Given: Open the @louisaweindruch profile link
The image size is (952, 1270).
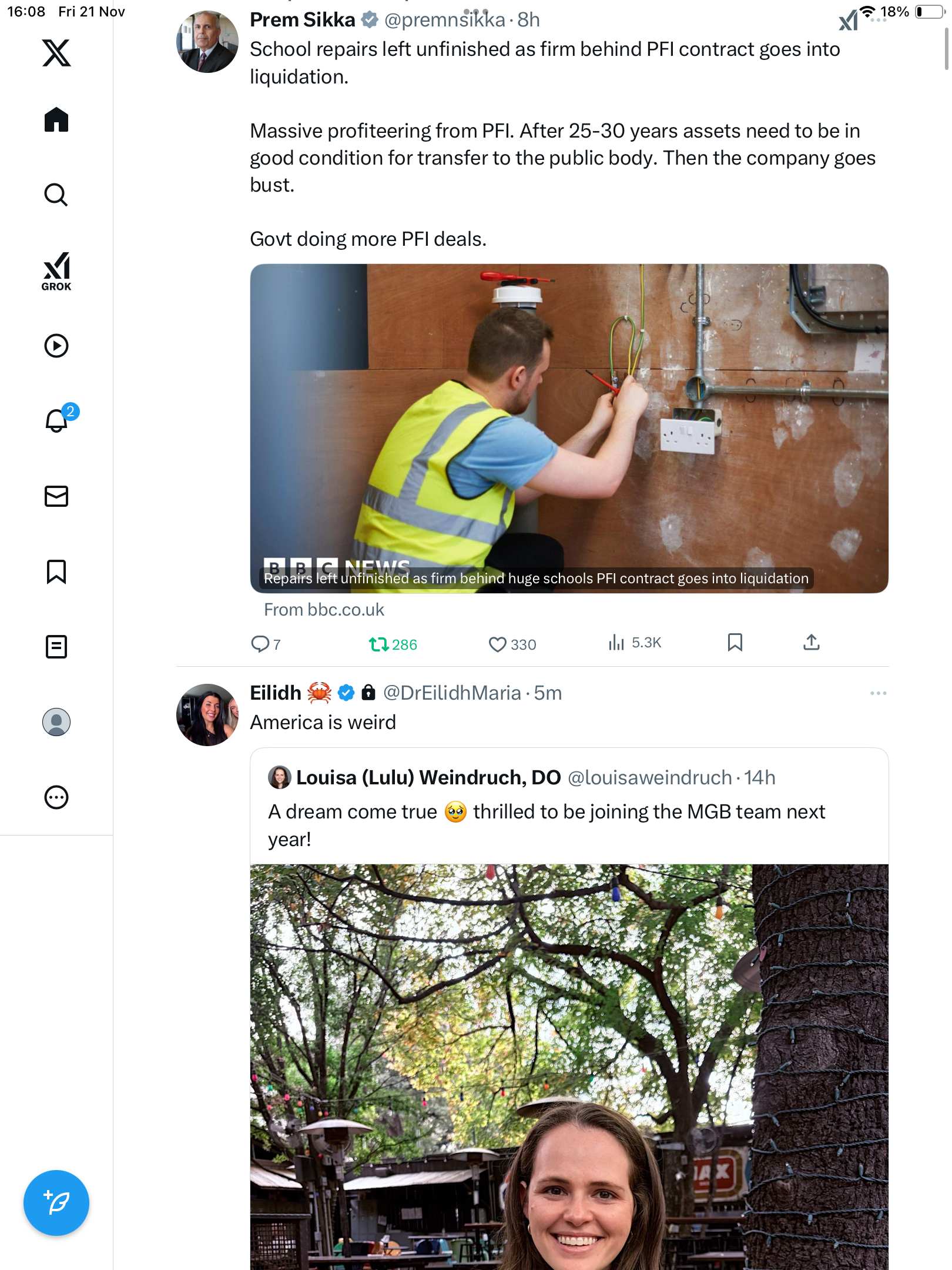Looking at the screenshot, I should [649, 778].
